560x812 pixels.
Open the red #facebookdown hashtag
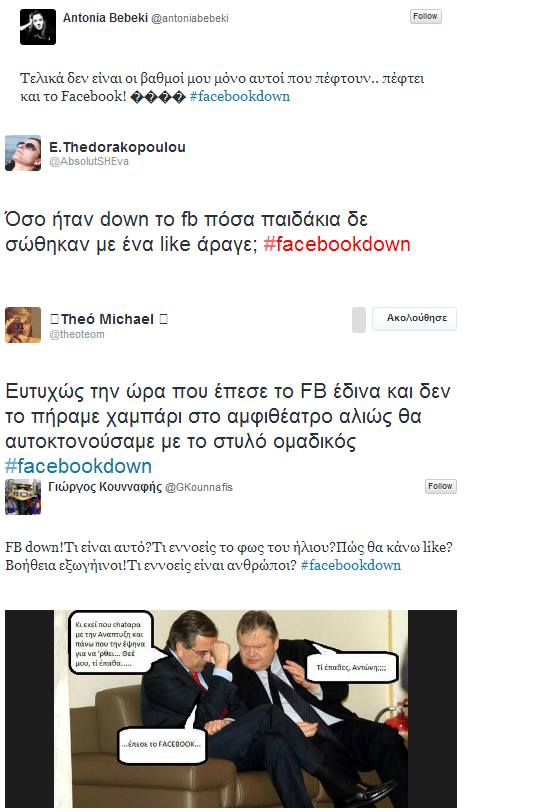click(337, 244)
